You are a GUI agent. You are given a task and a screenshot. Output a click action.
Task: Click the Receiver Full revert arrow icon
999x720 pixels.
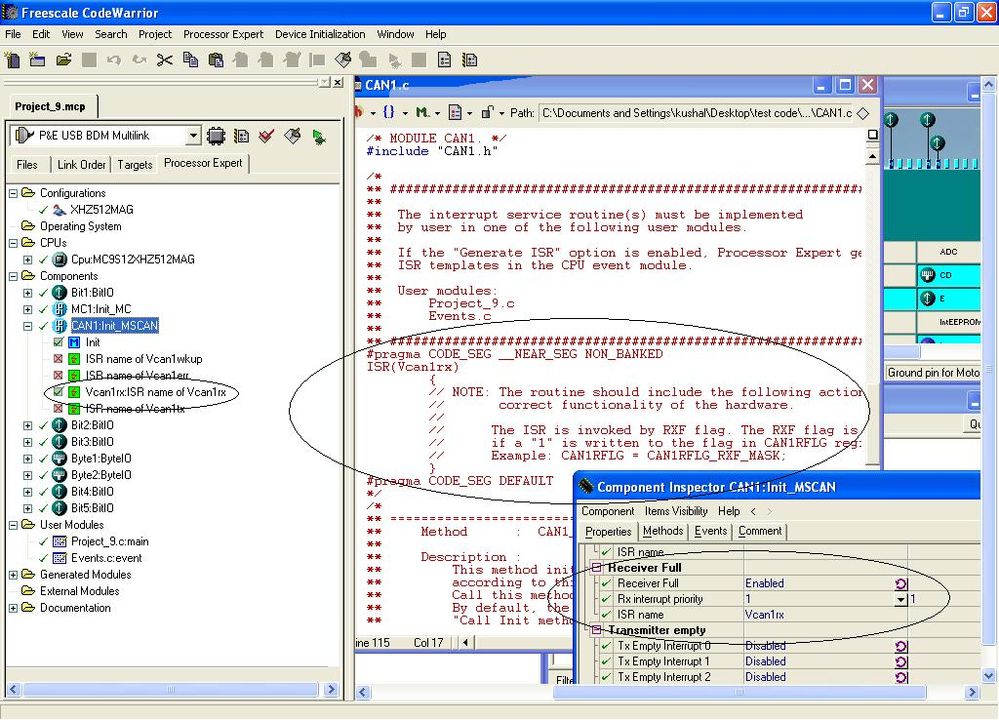[901, 584]
